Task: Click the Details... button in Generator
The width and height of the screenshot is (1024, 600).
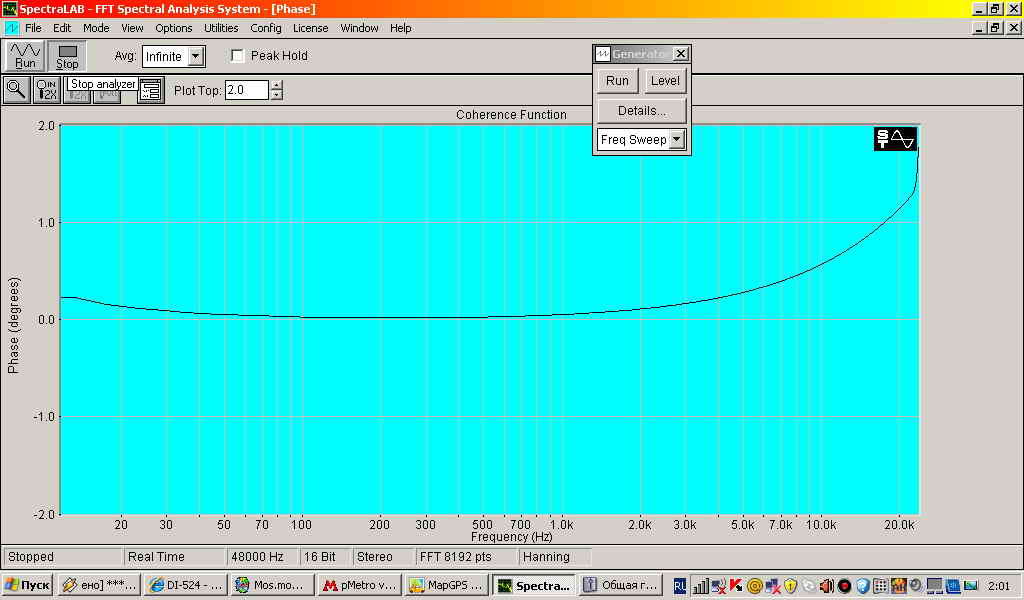Action: tap(641, 110)
